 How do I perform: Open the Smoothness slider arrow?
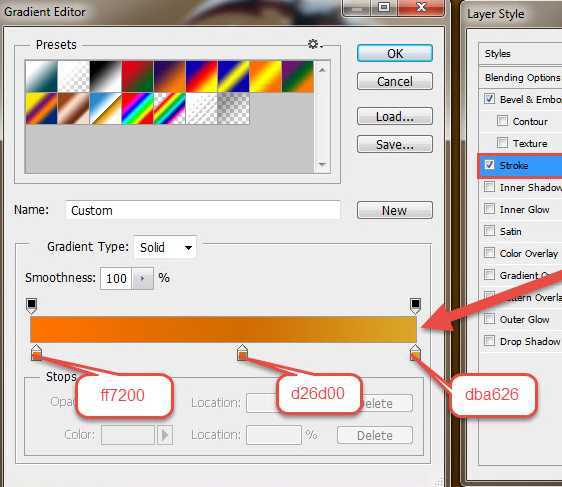(142, 278)
